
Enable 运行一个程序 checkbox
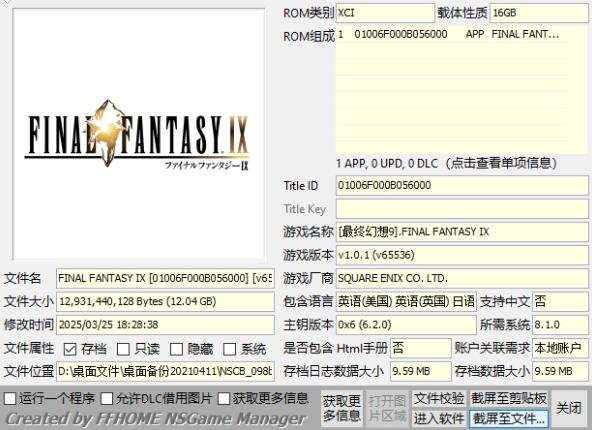coord(10,398)
